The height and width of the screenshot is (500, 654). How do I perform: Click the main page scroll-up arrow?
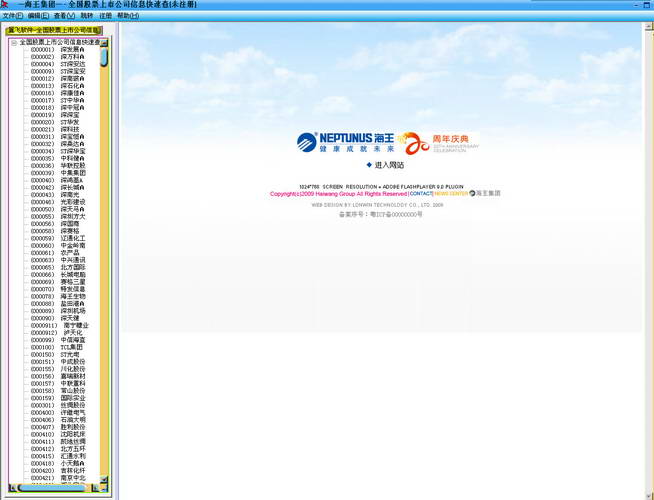(649, 26)
